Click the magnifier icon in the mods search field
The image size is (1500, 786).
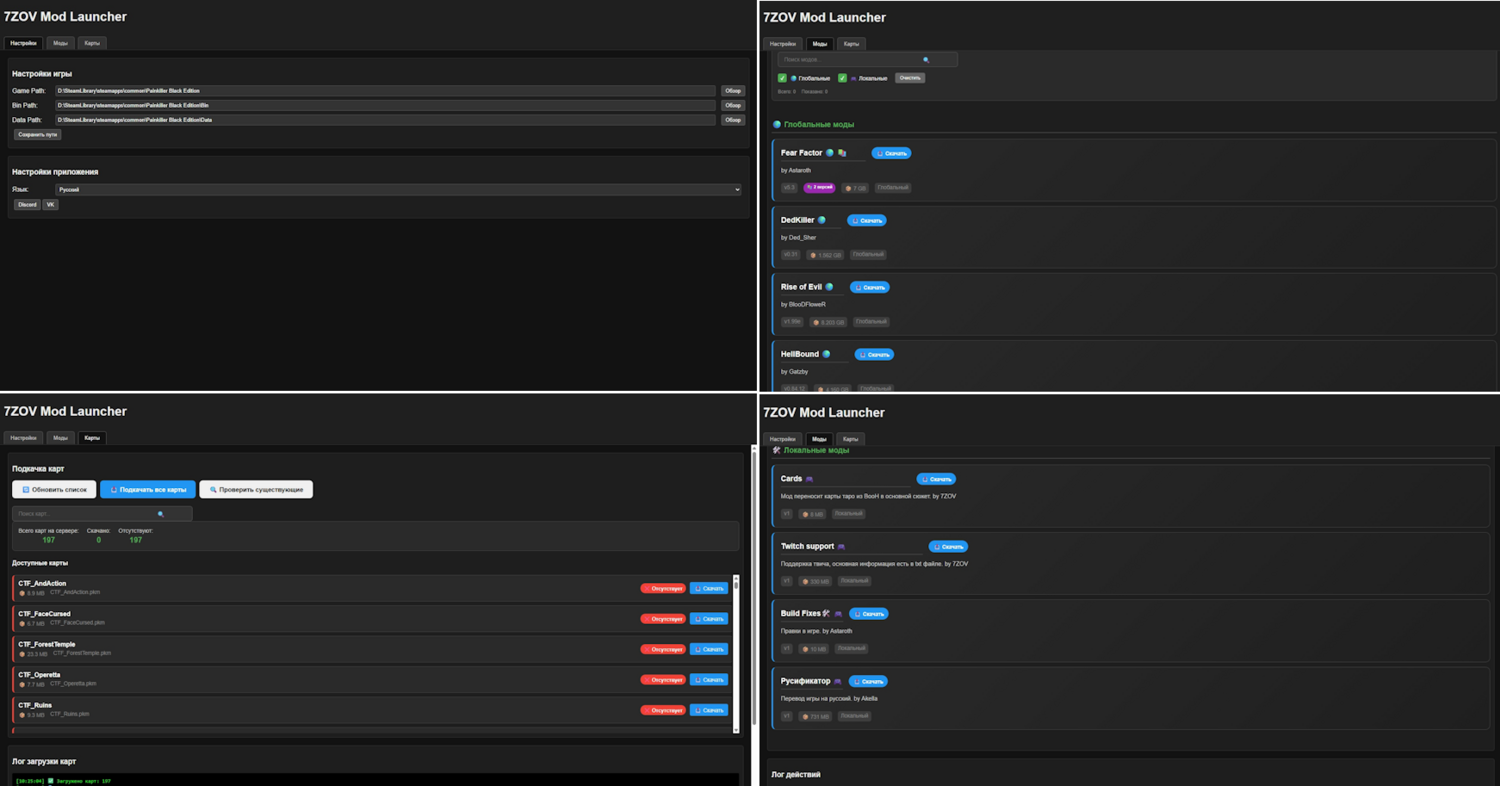926,60
